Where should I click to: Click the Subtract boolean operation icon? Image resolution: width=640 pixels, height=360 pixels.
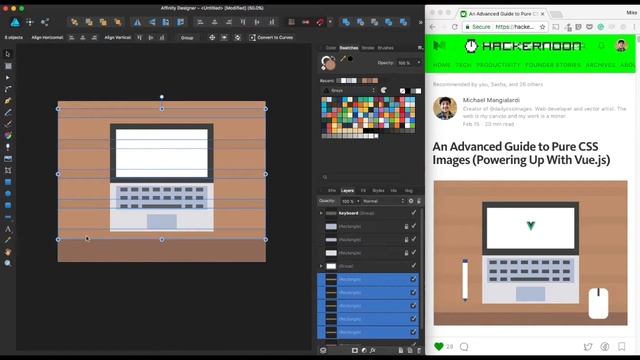360,22
